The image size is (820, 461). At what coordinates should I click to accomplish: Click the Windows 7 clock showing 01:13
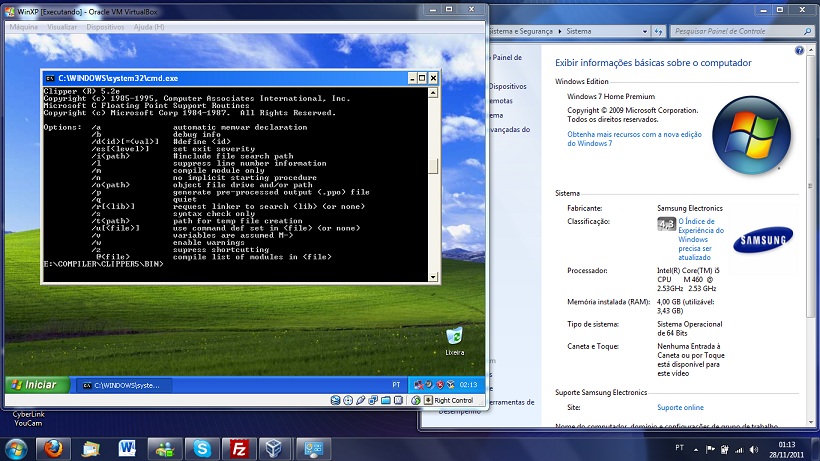coord(787,444)
